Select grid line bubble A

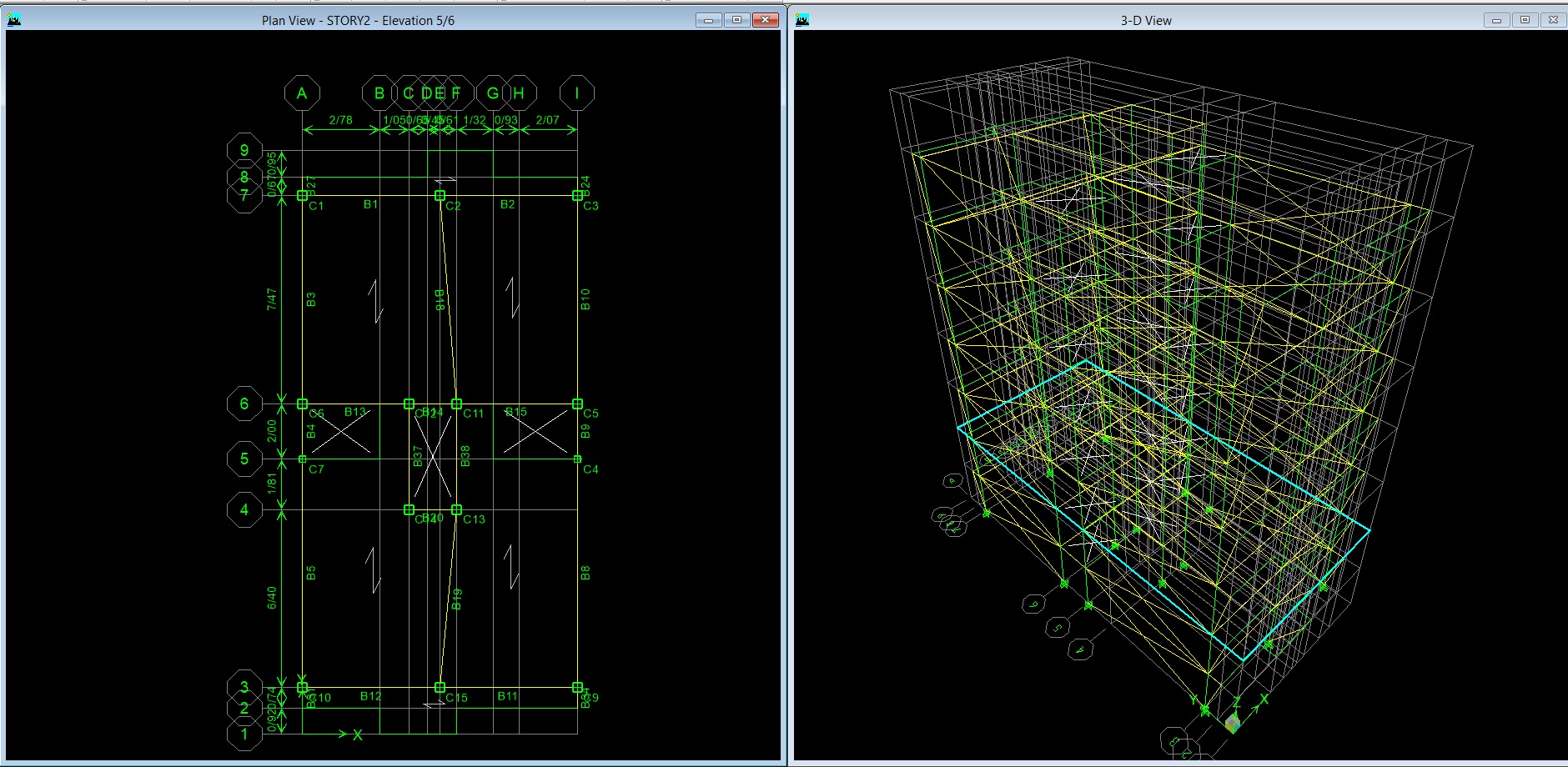[302, 93]
